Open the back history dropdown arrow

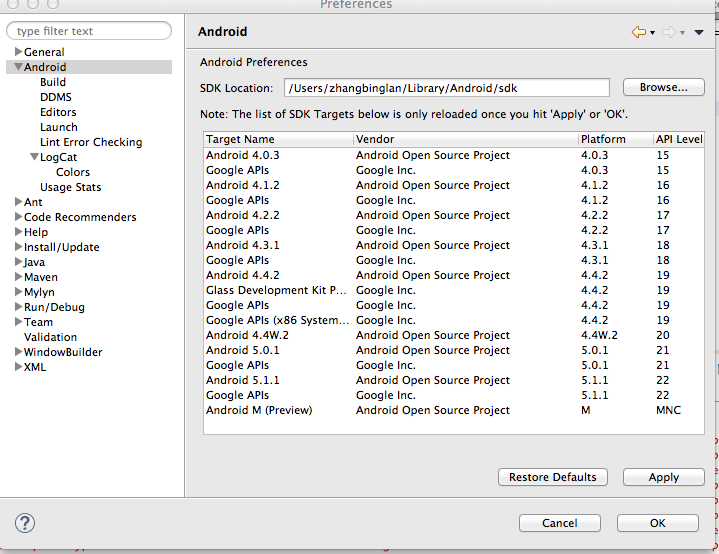tap(652, 34)
